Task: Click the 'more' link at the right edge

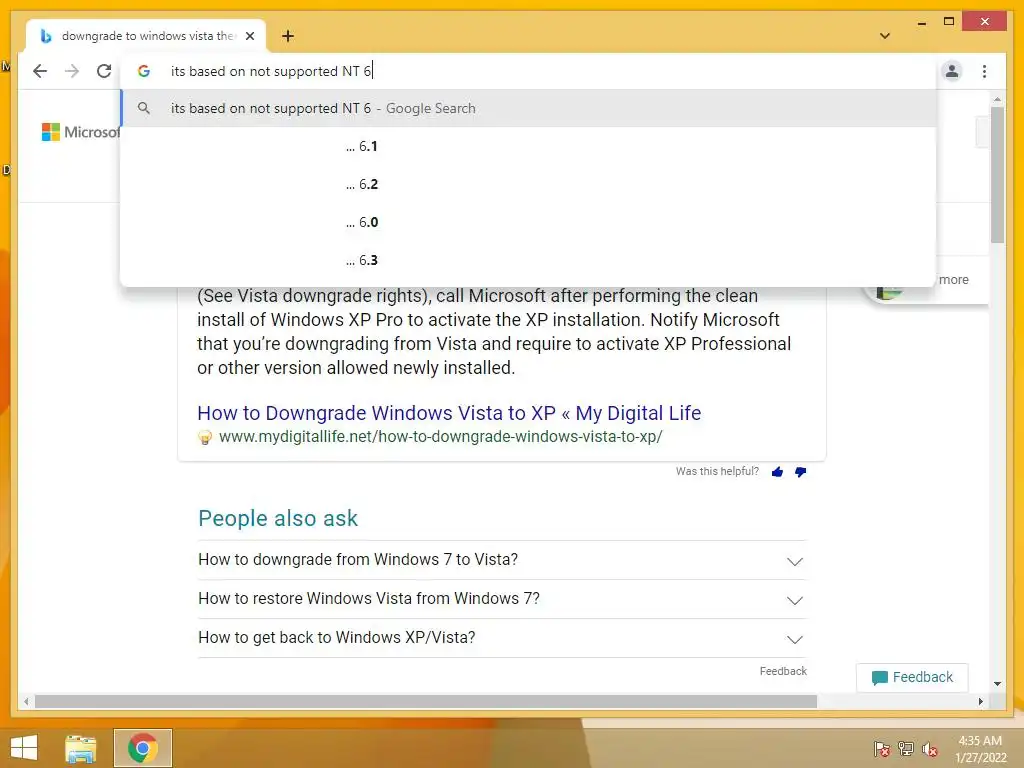Action: [953, 280]
